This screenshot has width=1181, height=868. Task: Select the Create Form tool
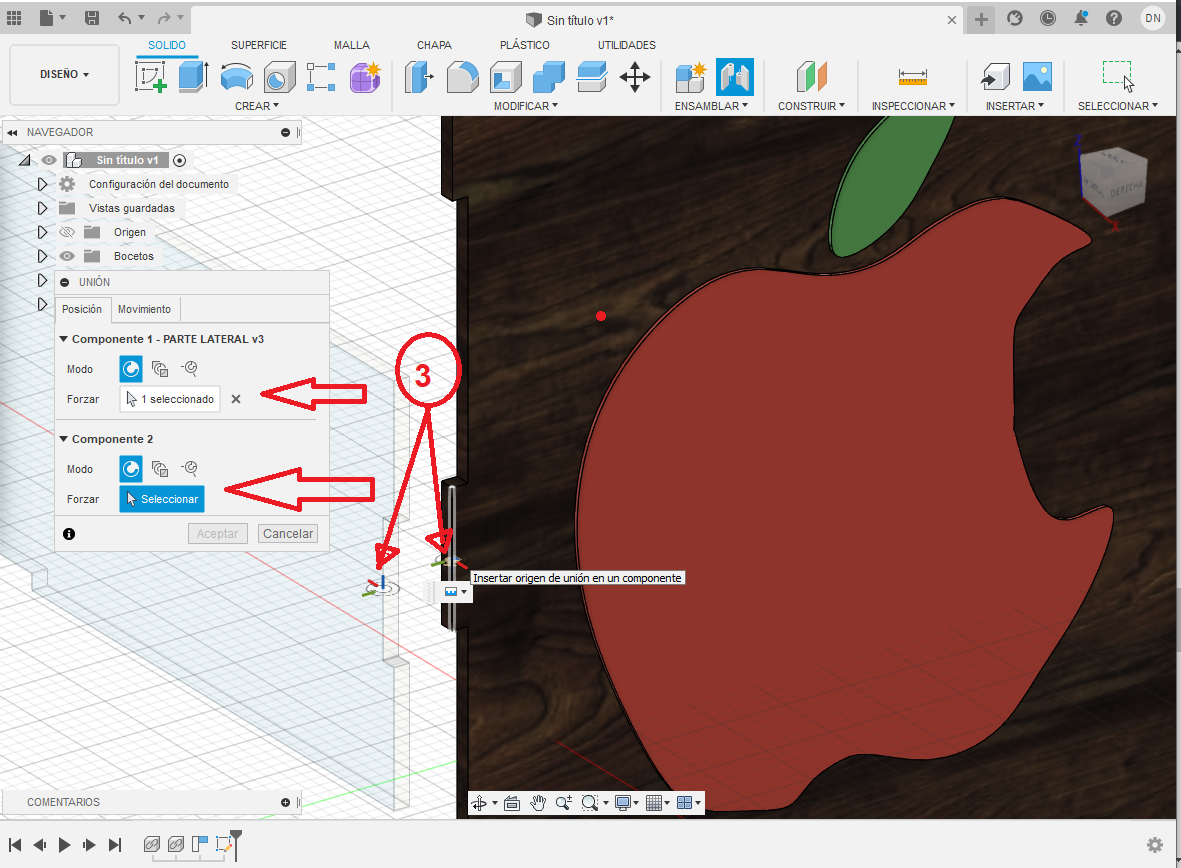pyautogui.click(x=365, y=77)
